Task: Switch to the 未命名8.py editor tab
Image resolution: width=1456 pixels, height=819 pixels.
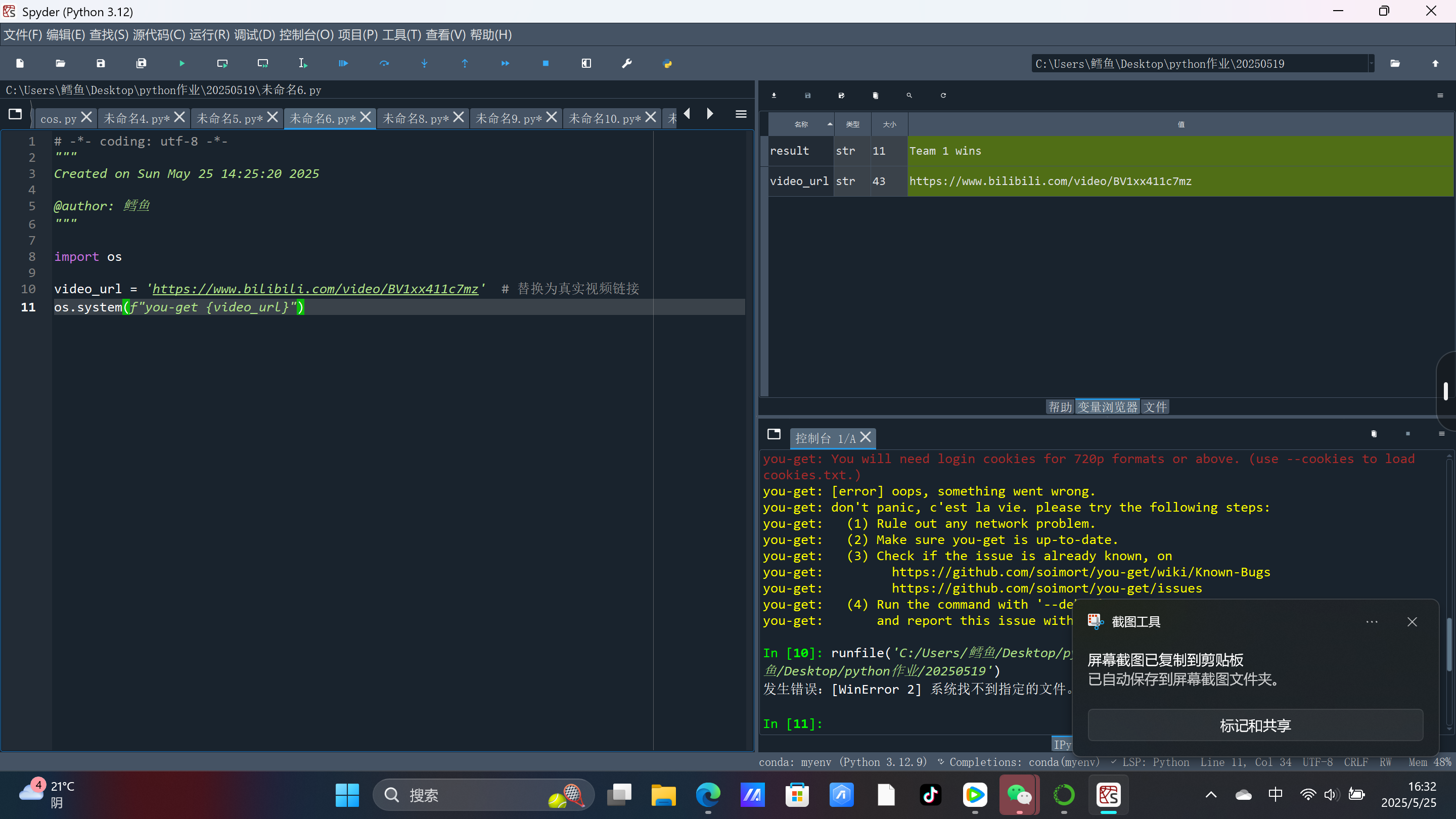Action: click(x=416, y=118)
